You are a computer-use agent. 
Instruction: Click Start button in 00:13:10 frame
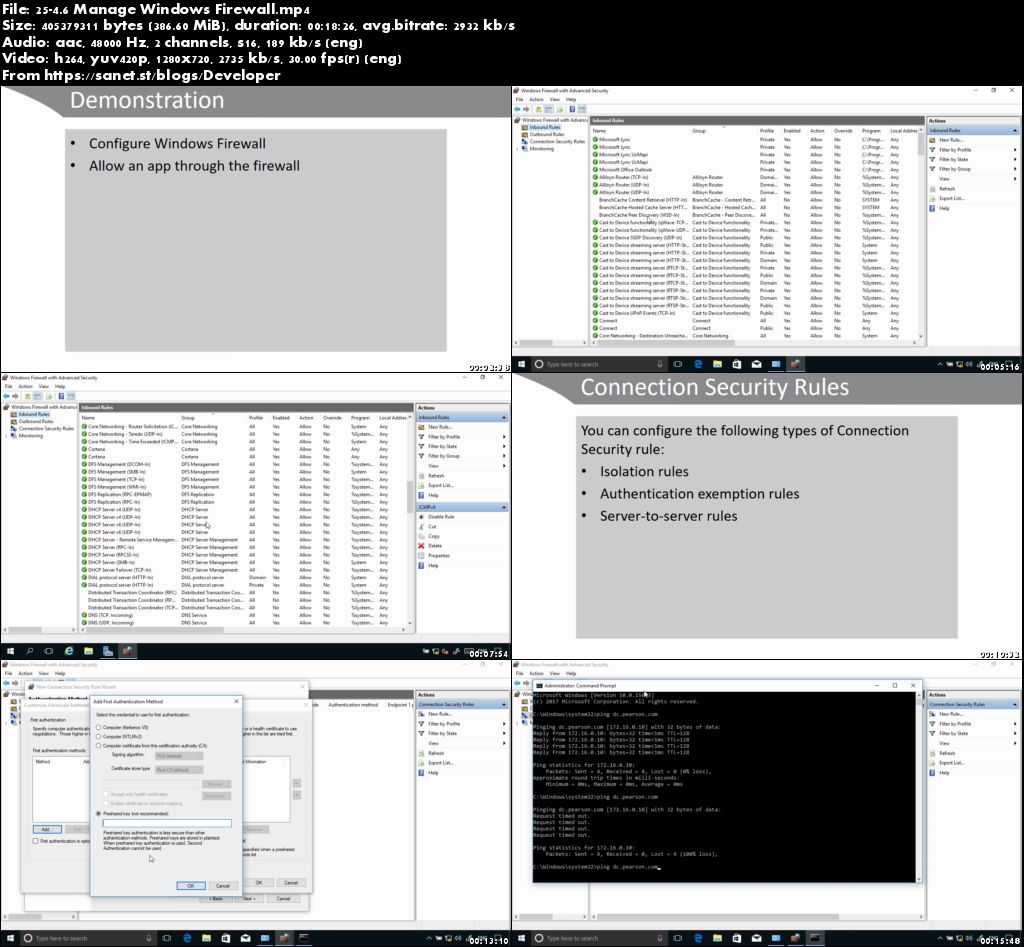pos(9,938)
